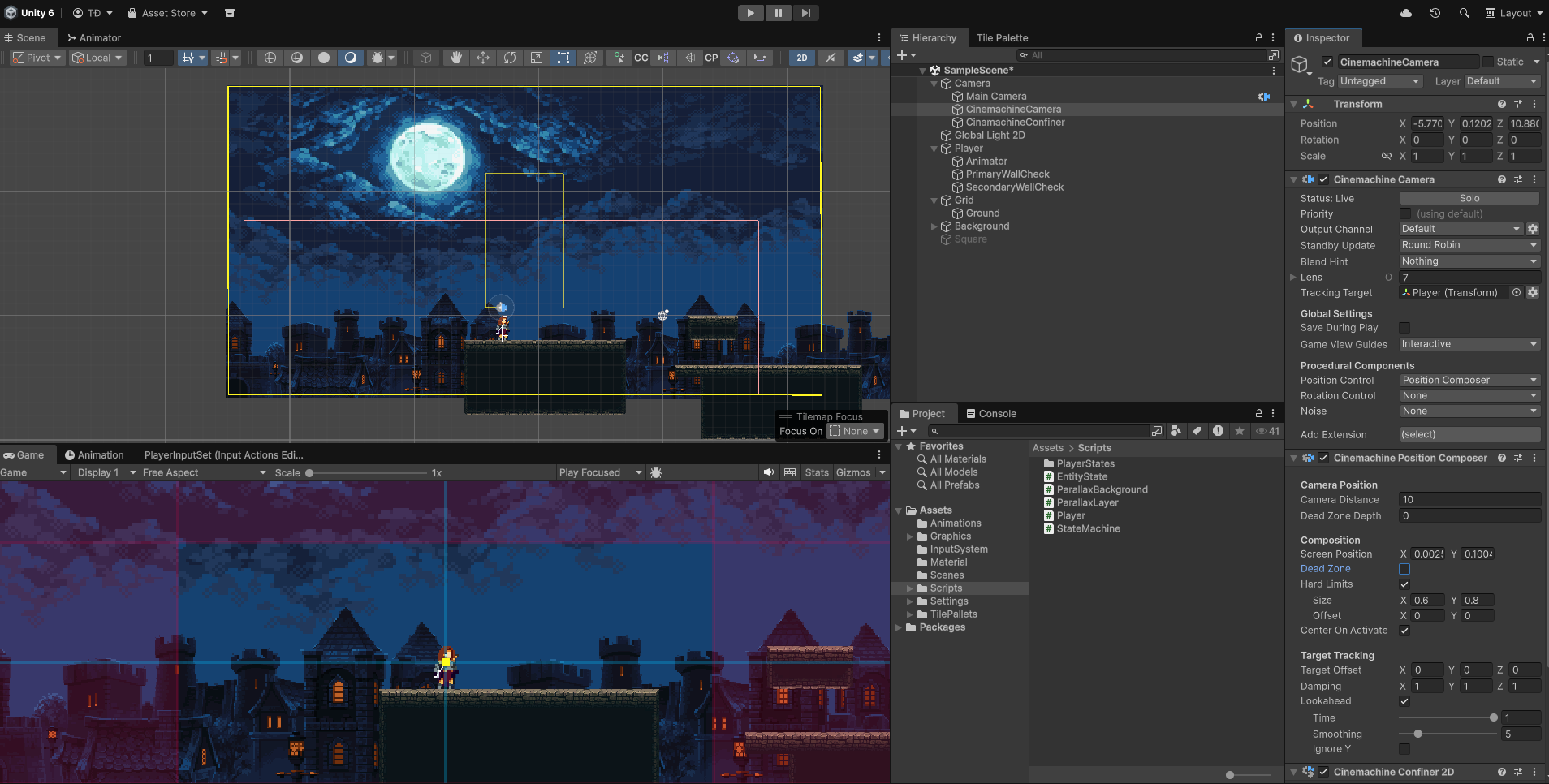This screenshot has height=784, width=1549.
Task: Uncheck the Lookahead checkbox
Action: [1404, 701]
